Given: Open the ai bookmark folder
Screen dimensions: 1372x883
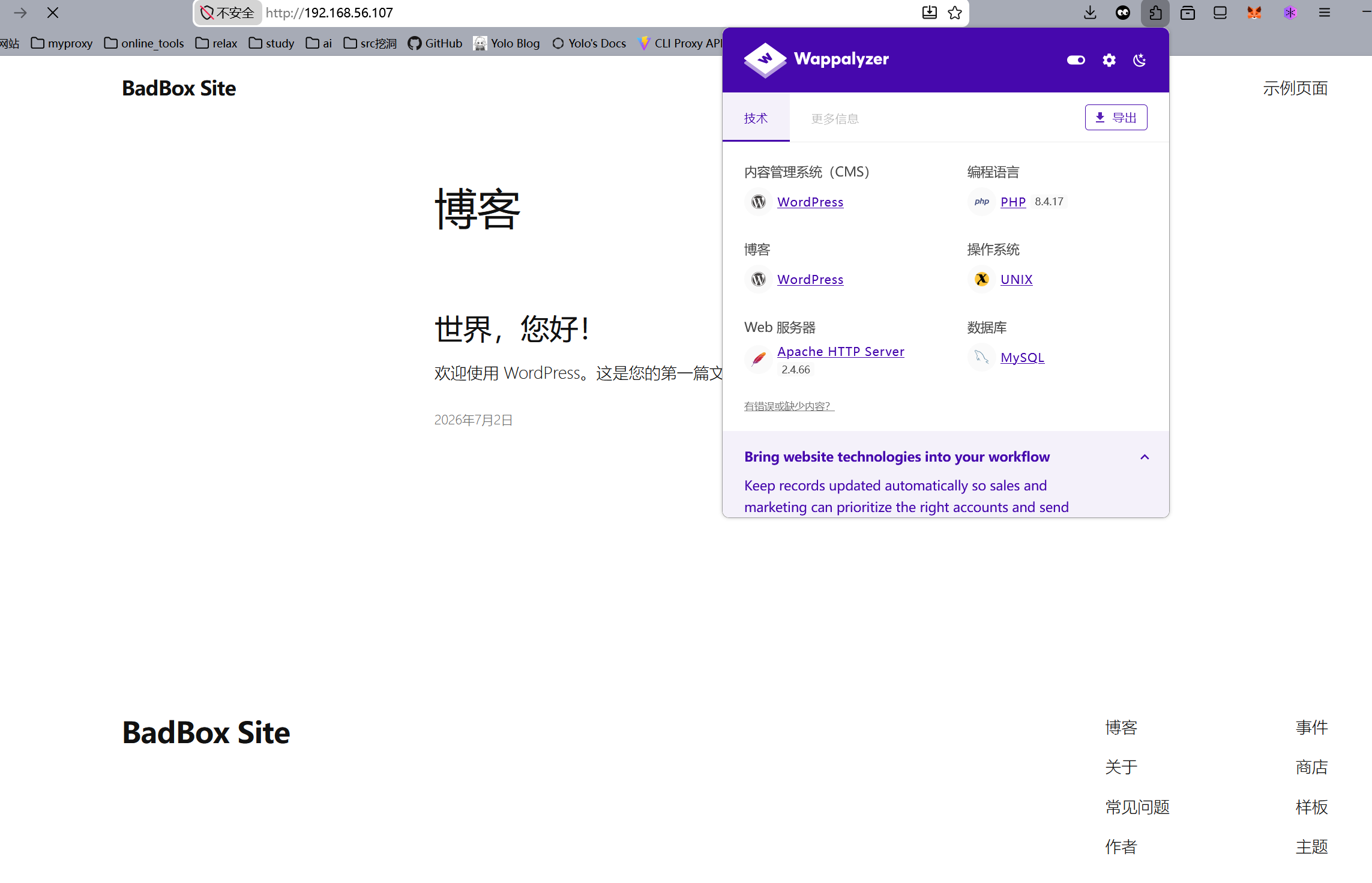Looking at the screenshot, I should (x=319, y=43).
